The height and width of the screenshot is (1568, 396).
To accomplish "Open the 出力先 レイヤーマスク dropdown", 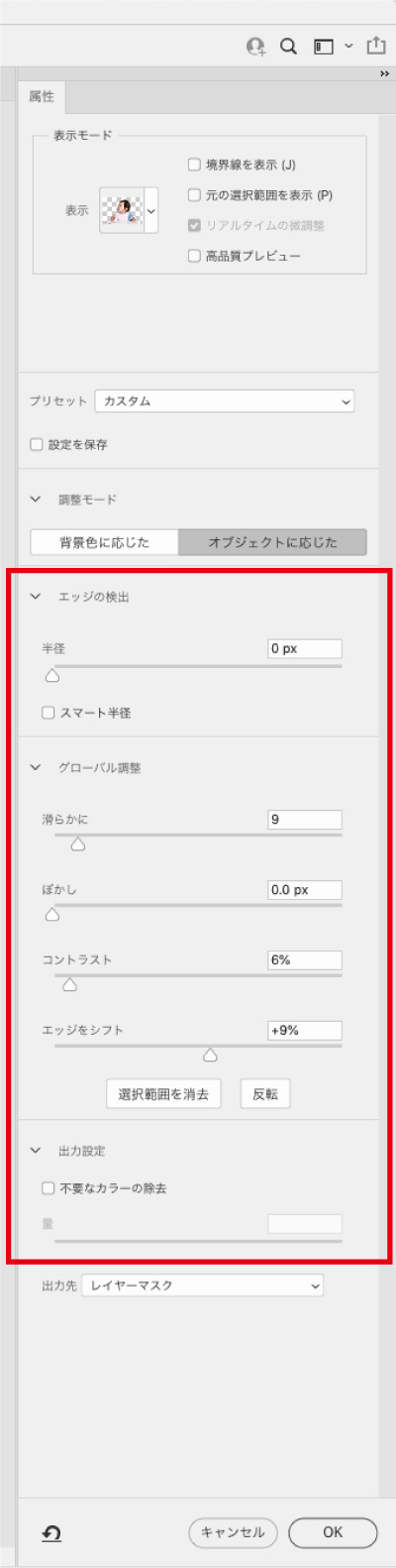I will [202, 1286].
